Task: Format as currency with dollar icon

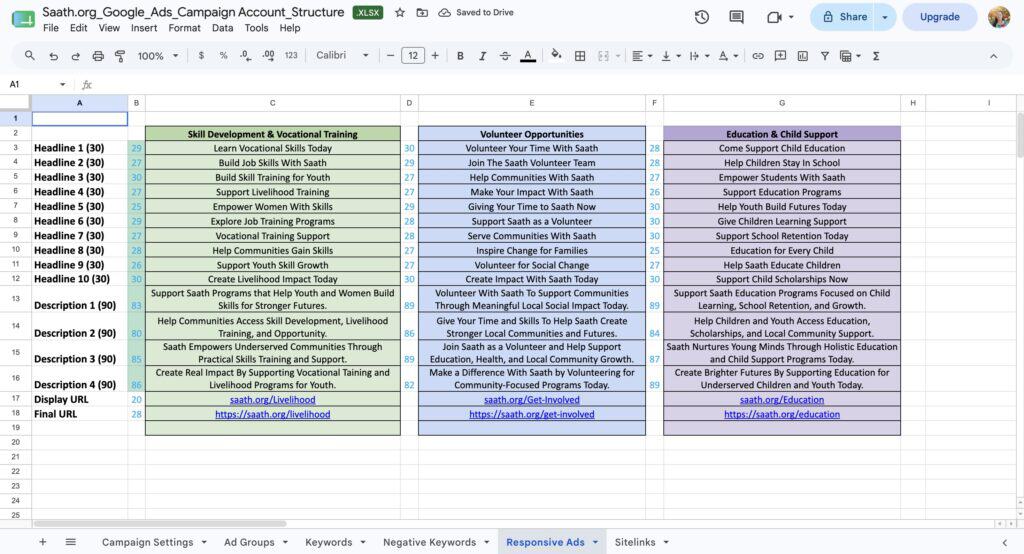Action: 201,56
